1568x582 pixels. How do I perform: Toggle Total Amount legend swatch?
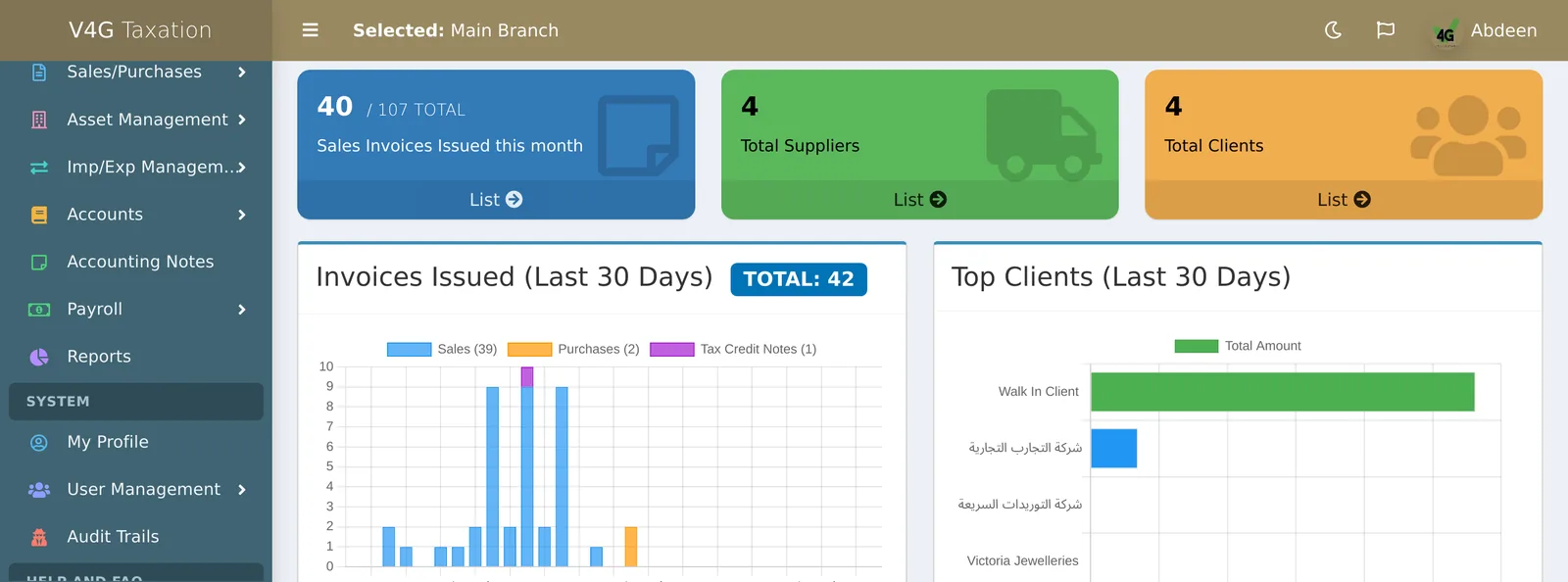(x=1197, y=346)
